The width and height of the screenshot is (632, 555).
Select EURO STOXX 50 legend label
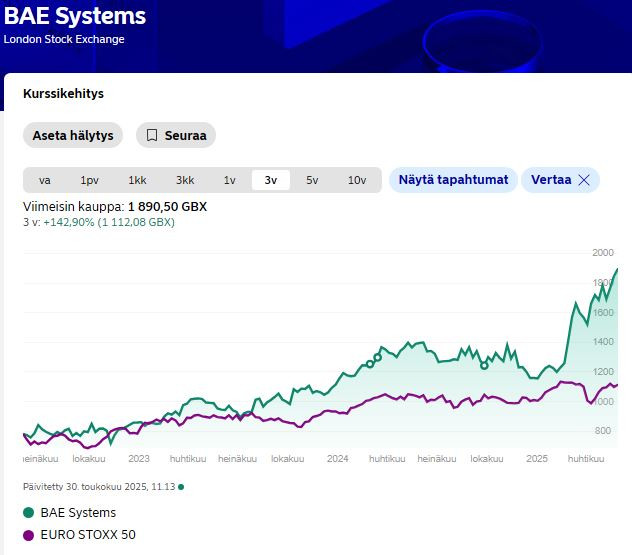[x=88, y=535]
